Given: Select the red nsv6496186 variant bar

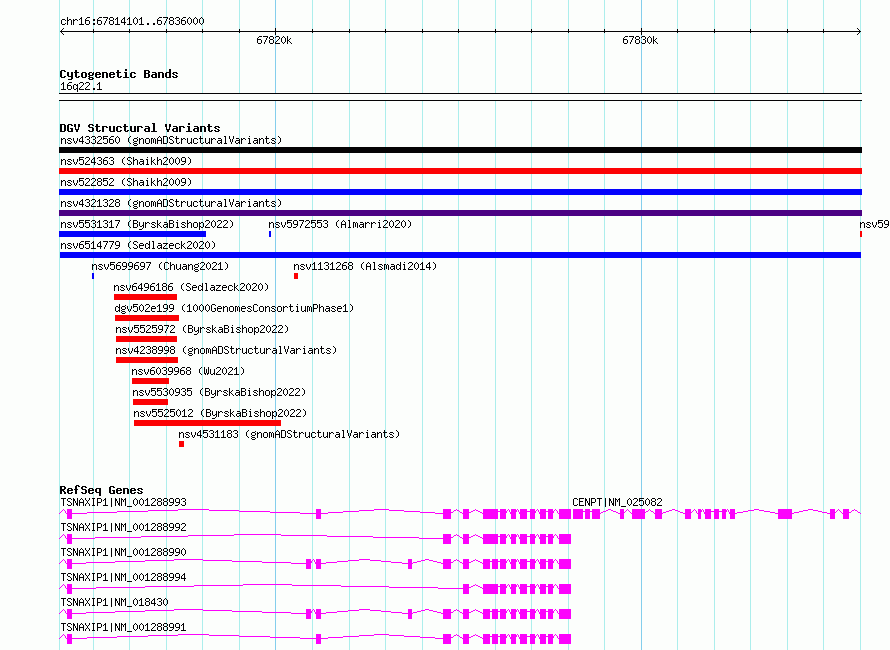Looking at the screenshot, I should 145,297.
